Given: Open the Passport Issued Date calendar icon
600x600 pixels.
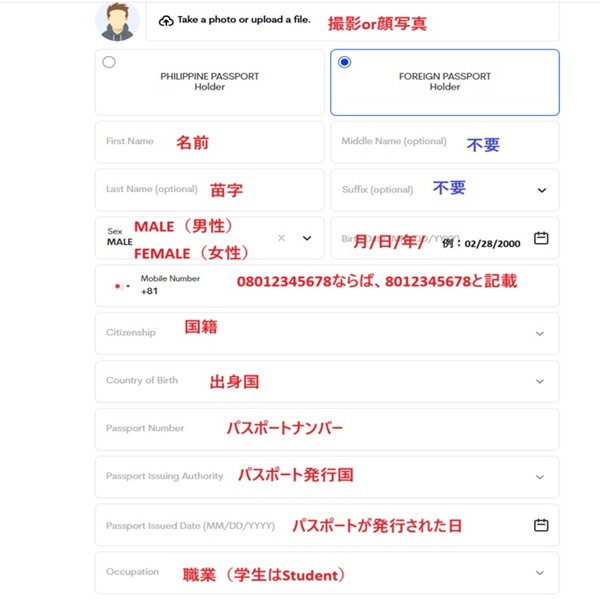Looking at the screenshot, I should [x=541, y=525].
